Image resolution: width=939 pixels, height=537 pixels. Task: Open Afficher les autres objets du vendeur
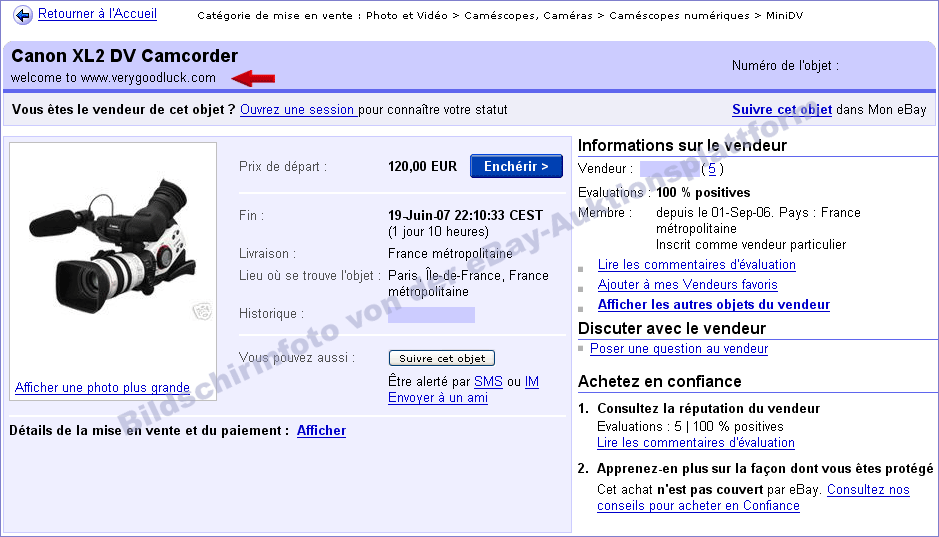[x=714, y=304]
